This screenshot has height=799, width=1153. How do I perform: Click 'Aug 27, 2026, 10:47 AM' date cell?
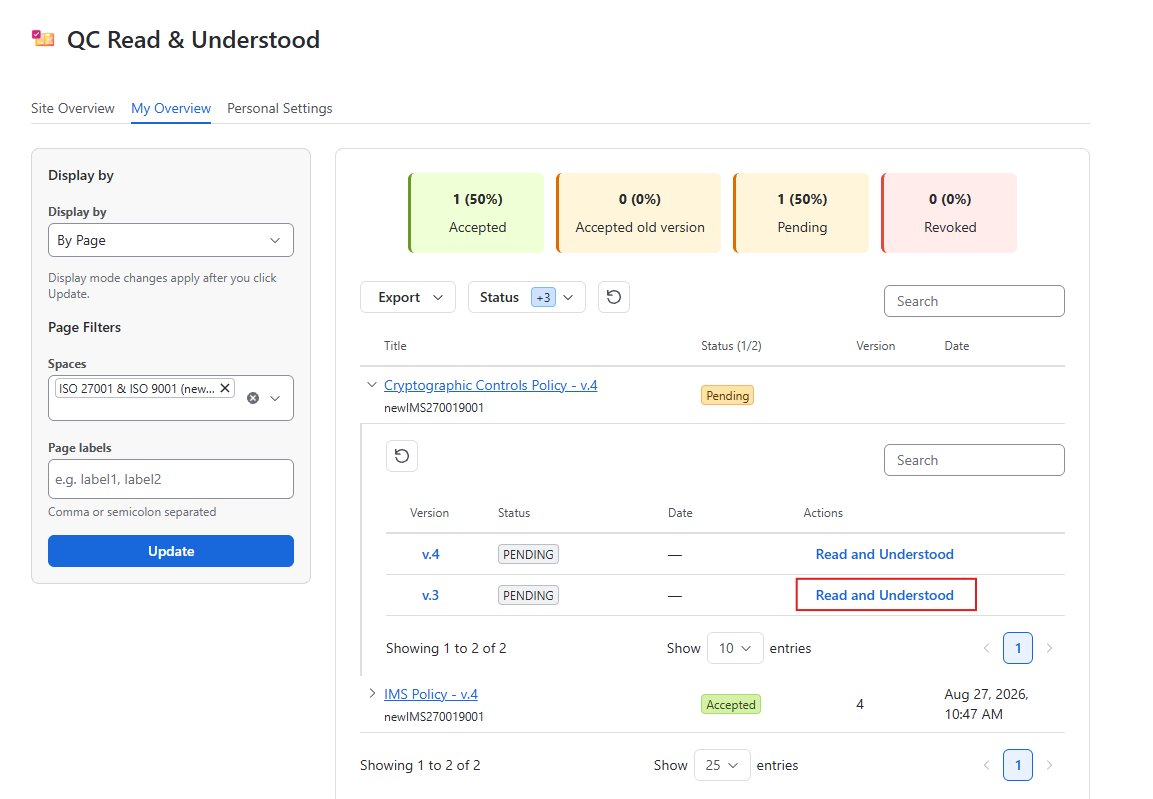[x=986, y=704]
